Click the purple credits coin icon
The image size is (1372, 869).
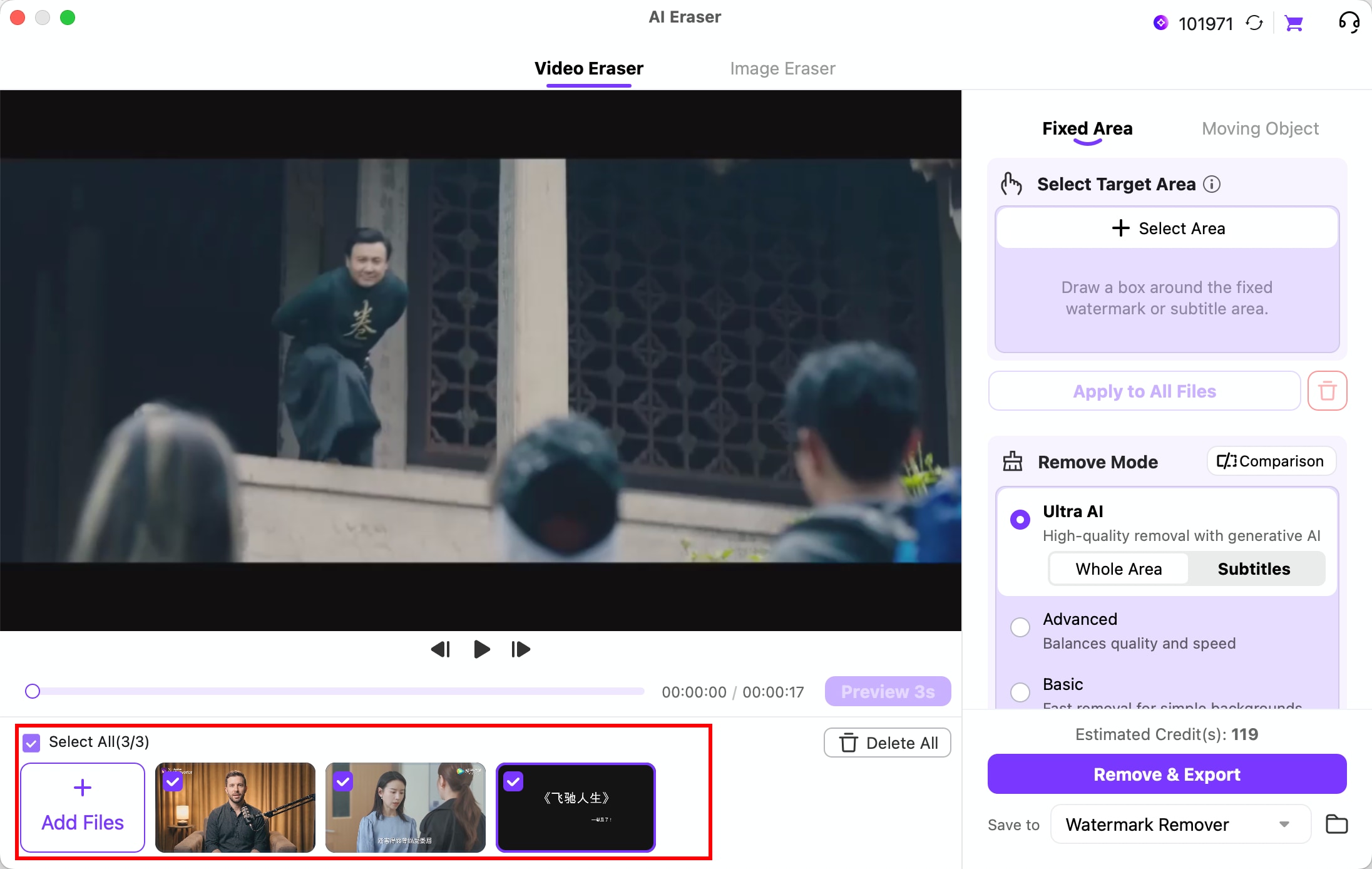1160,23
